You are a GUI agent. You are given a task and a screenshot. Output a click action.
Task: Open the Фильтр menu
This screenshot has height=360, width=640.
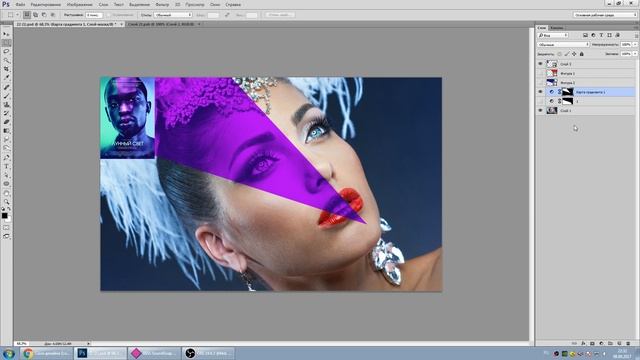(162, 4)
